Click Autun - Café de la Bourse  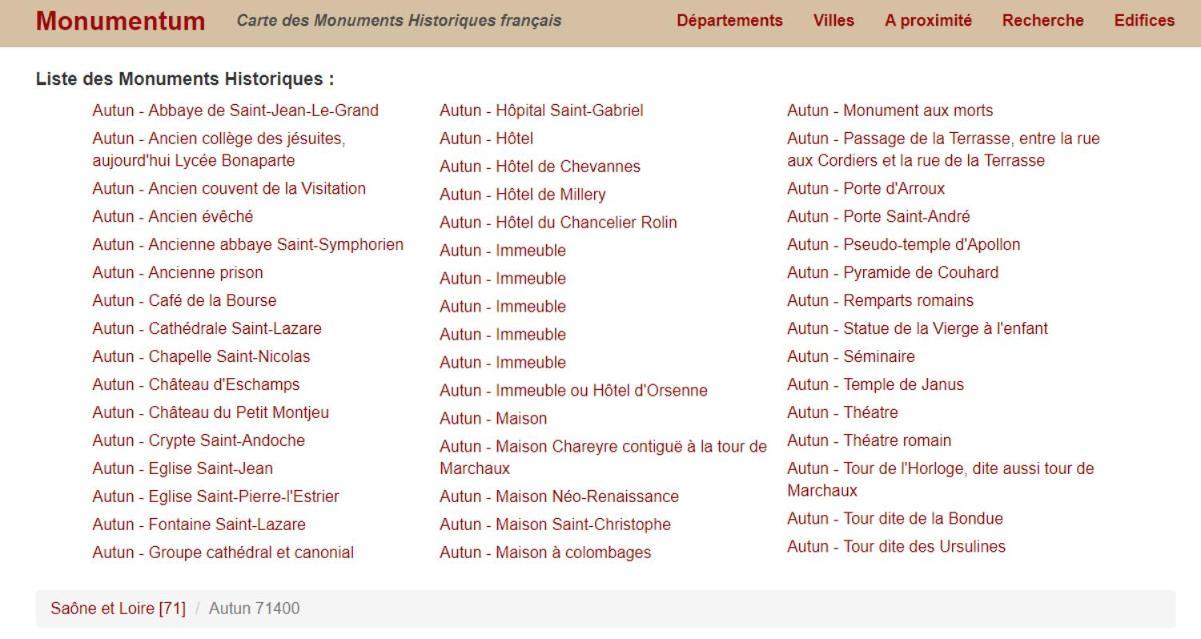pyautogui.click(x=184, y=300)
